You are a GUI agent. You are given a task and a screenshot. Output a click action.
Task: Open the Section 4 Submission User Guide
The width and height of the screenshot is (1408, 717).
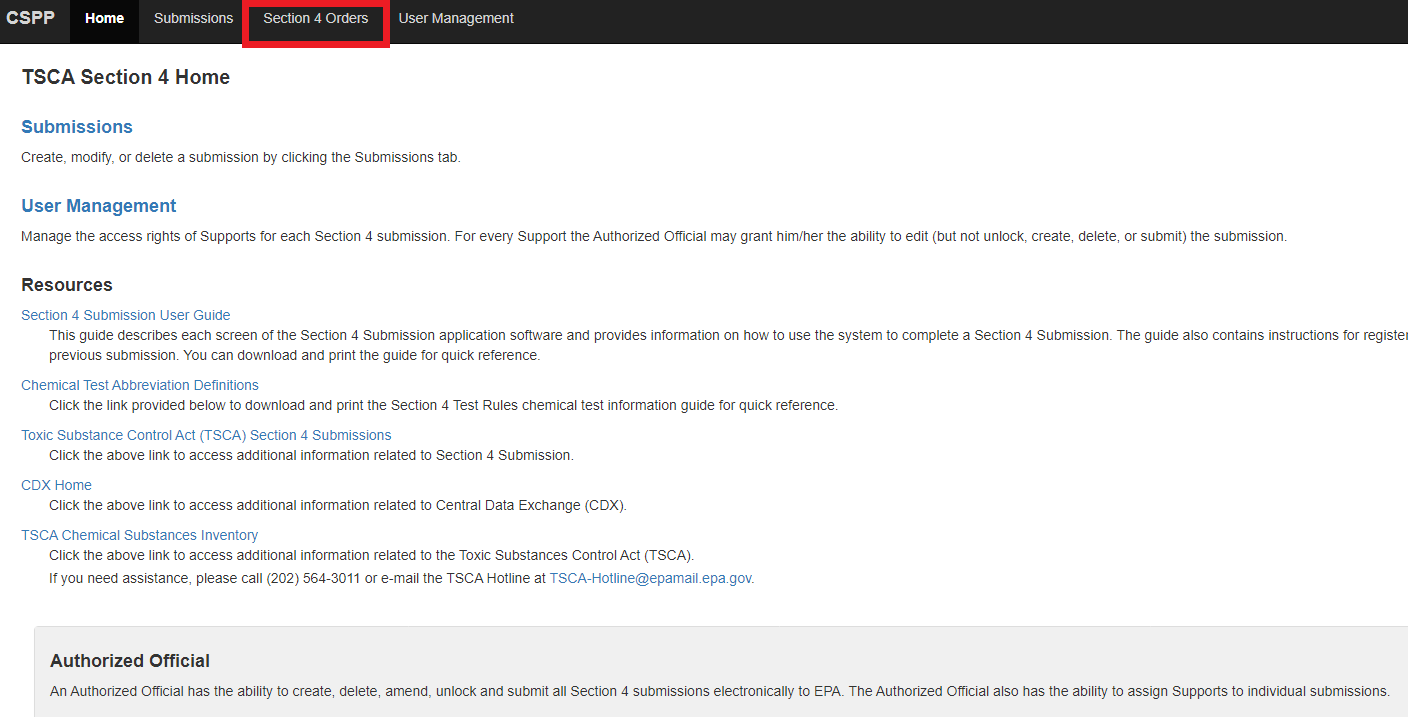coord(125,315)
